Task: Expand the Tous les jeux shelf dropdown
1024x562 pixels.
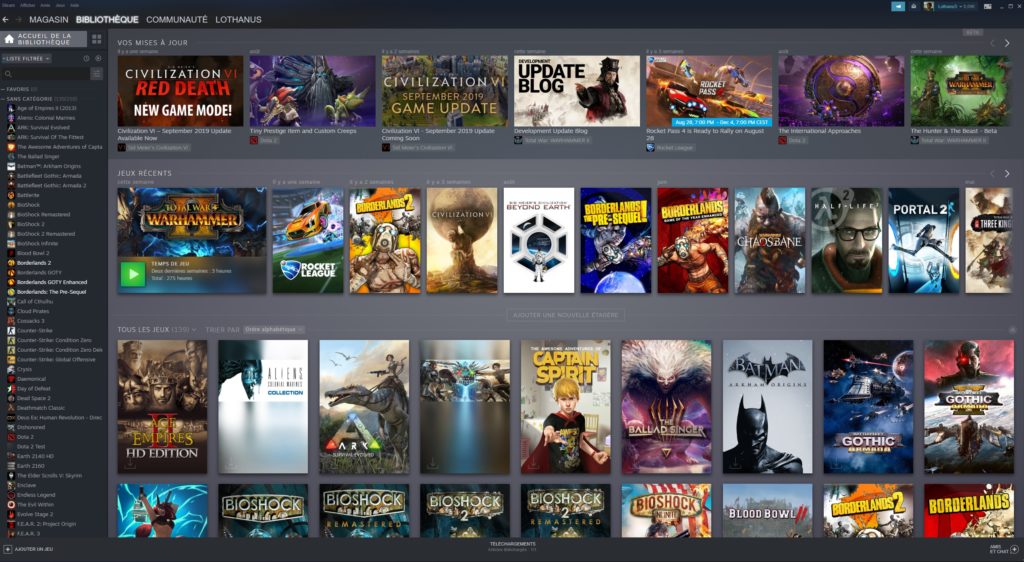Action: 194,329
